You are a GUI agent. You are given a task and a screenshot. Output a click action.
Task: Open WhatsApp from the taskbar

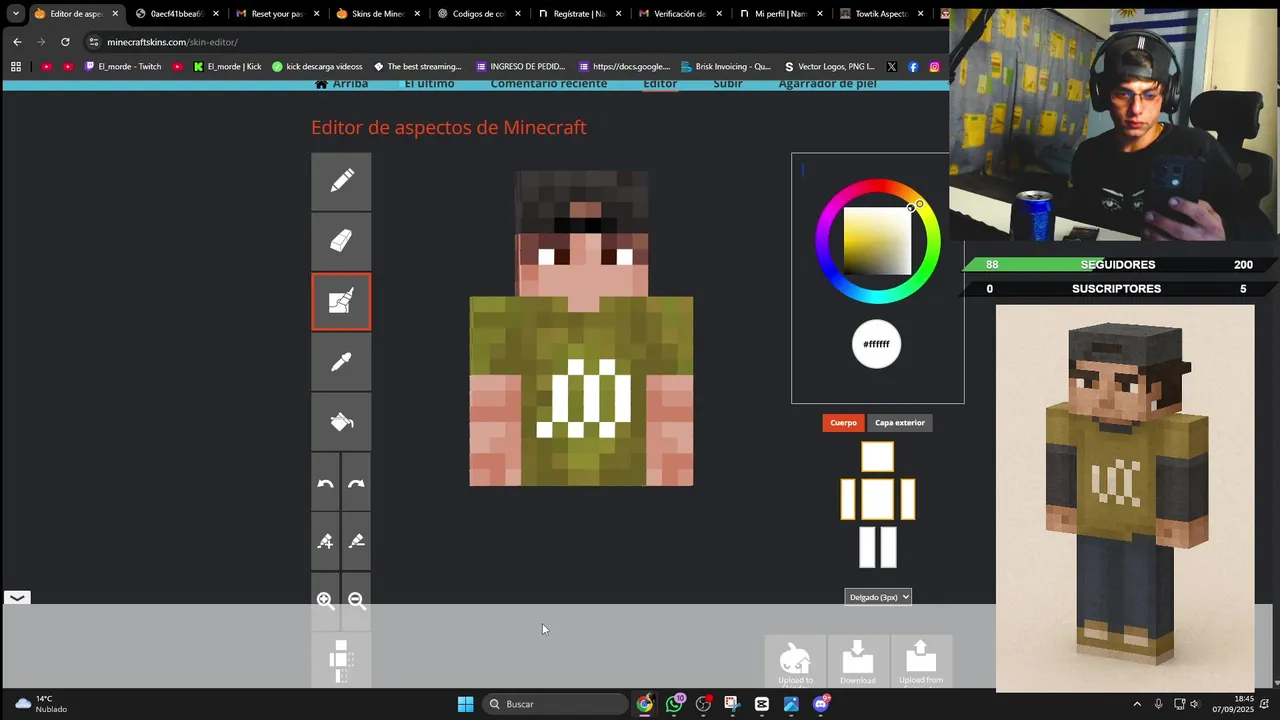pos(675,704)
